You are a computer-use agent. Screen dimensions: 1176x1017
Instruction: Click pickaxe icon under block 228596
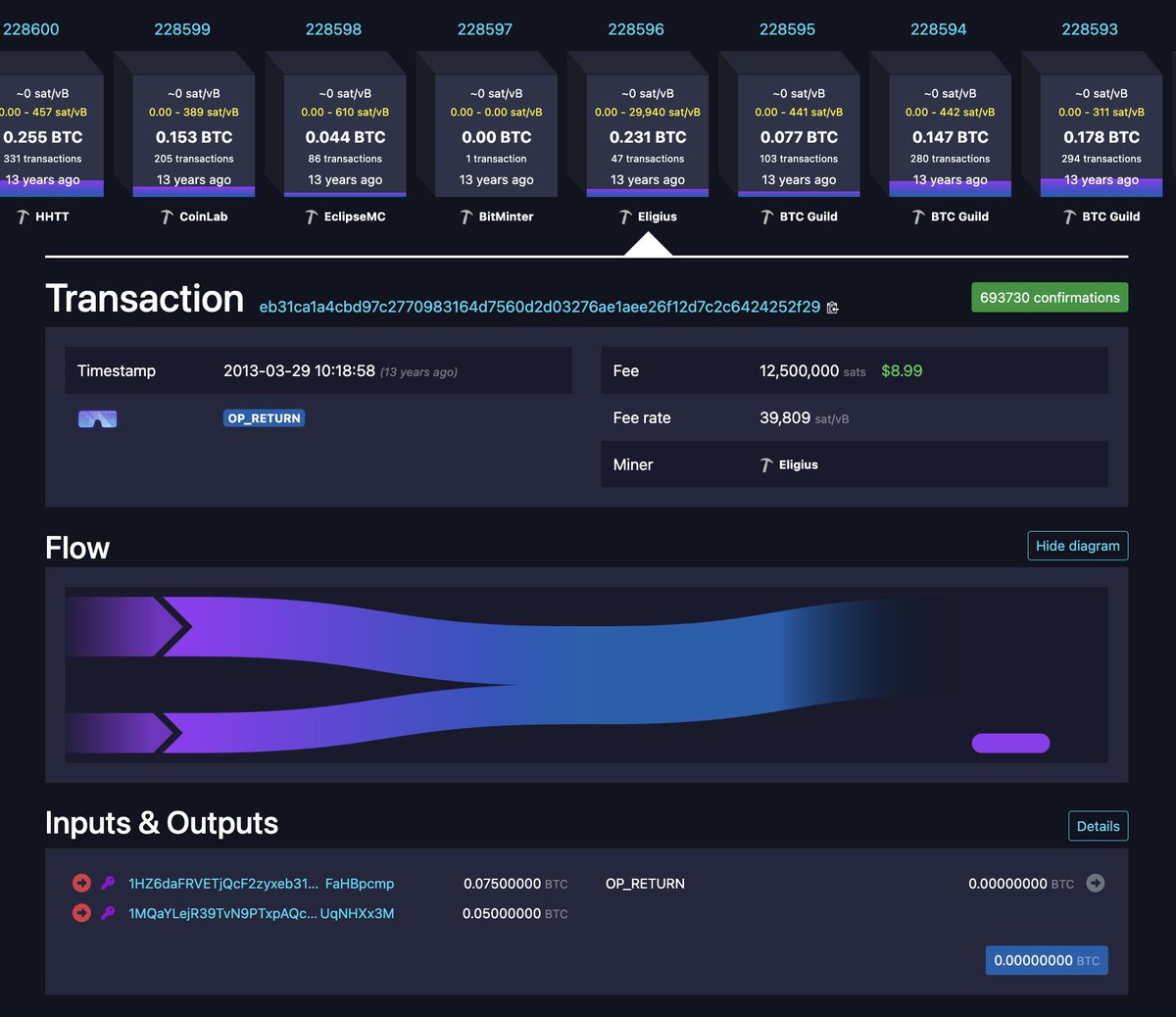625,217
